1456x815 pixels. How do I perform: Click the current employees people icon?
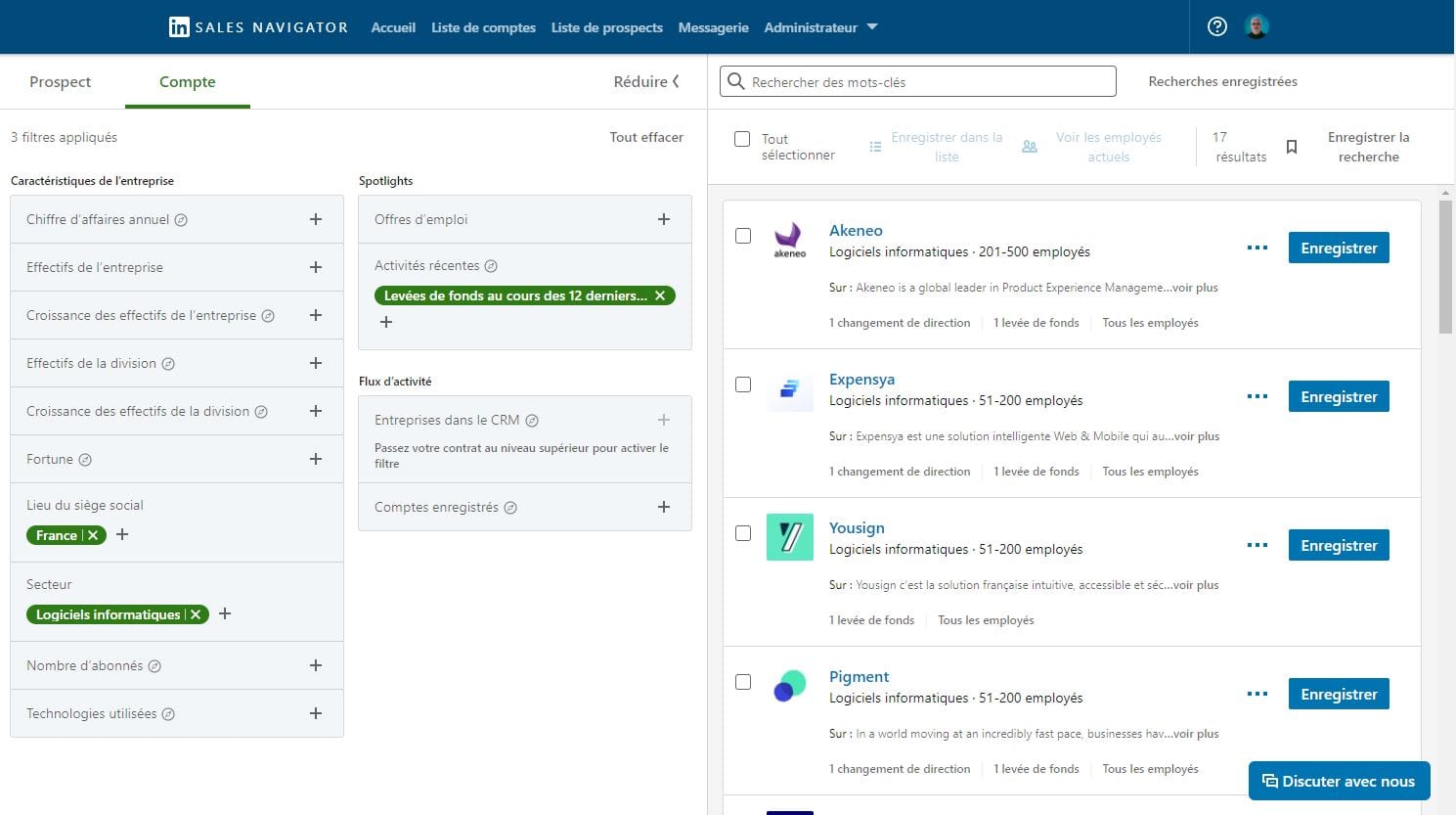click(1030, 147)
